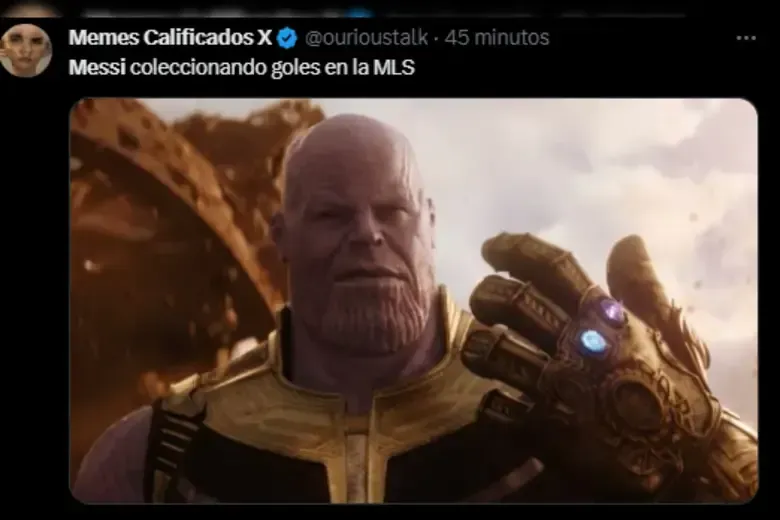Click the bold word Messi in the tweet

(x=97, y=67)
